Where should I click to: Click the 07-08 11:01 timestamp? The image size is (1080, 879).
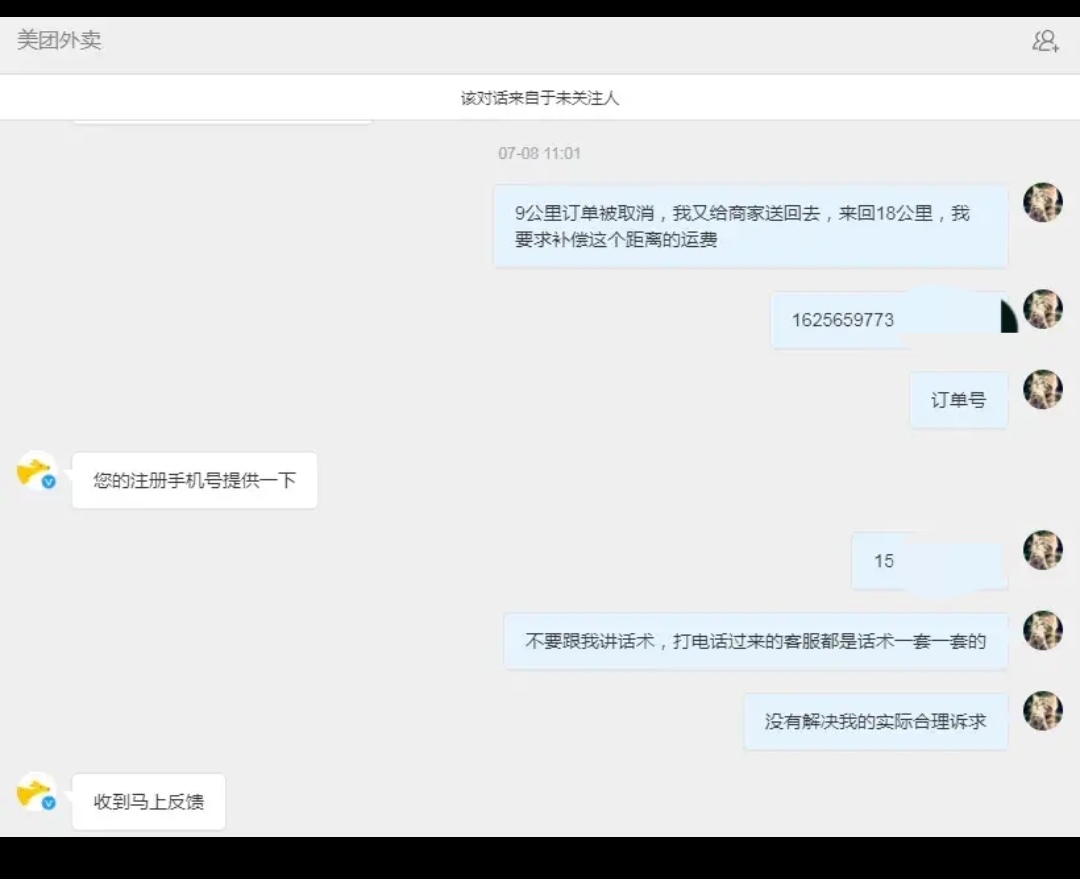tap(540, 153)
